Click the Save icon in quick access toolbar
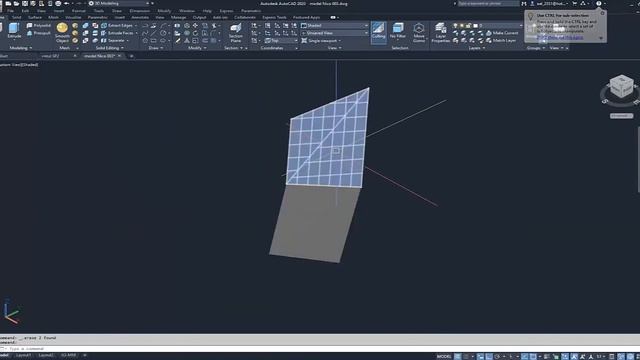The image size is (640, 360). pos(25,3)
